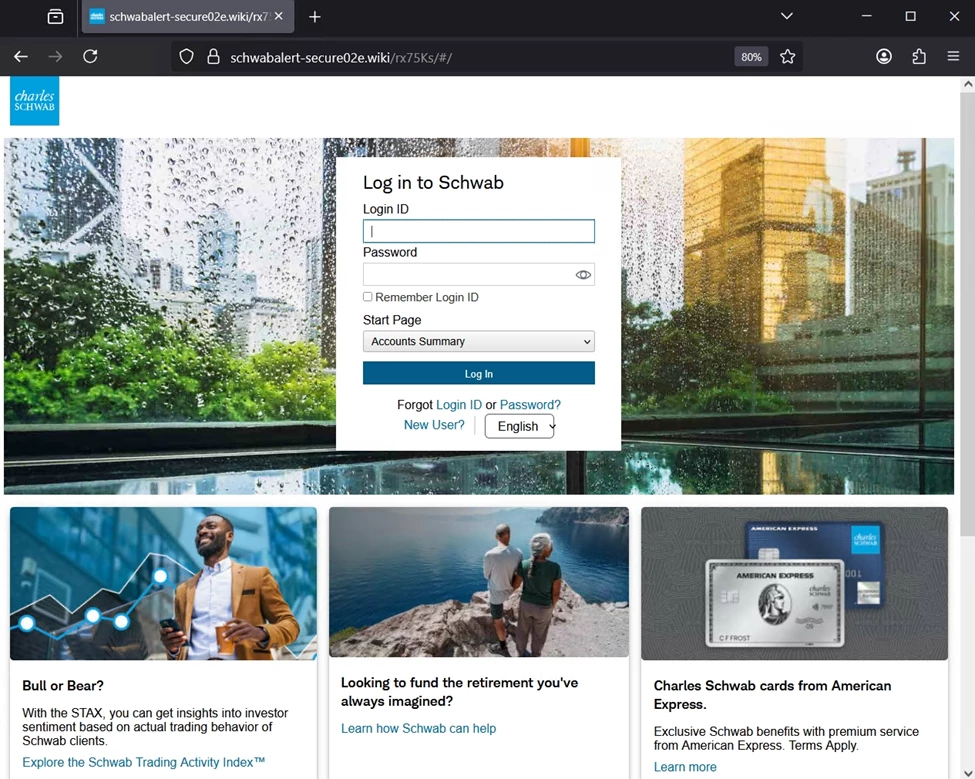This screenshot has width=975, height=779.
Task: Click the Log in to Schwab heading
Action: click(x=433, y=183)
